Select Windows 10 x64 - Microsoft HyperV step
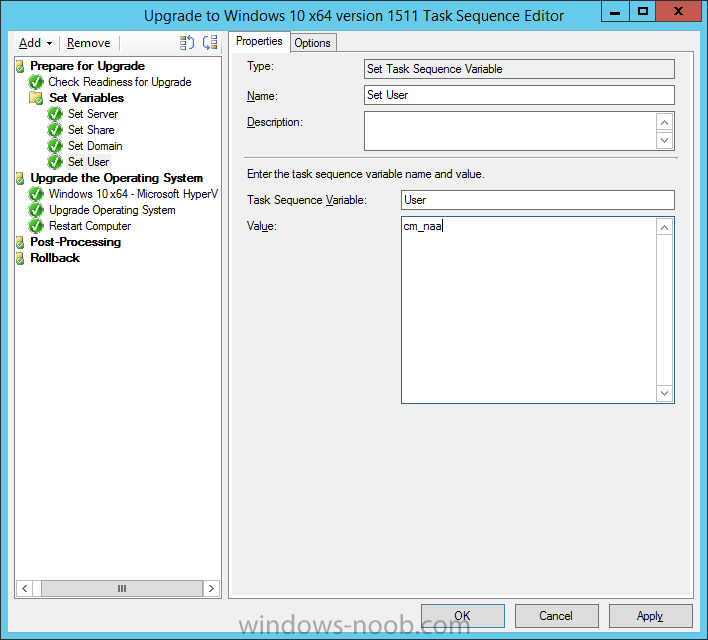Viewport: 708px width, 640px height. pos(133,194)
